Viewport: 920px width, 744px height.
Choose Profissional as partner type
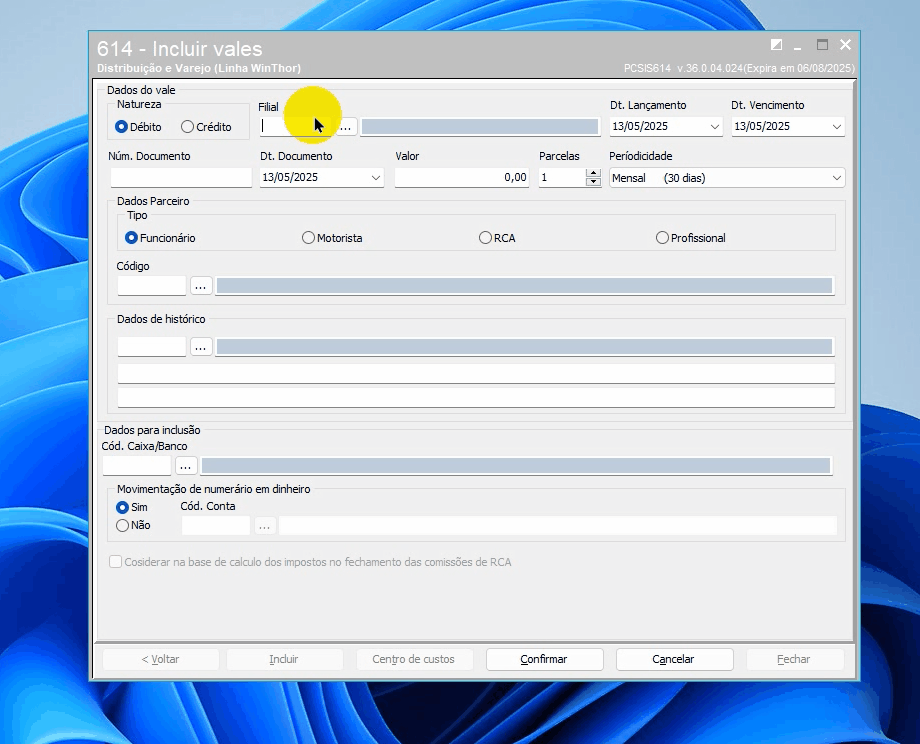(691, 238)
